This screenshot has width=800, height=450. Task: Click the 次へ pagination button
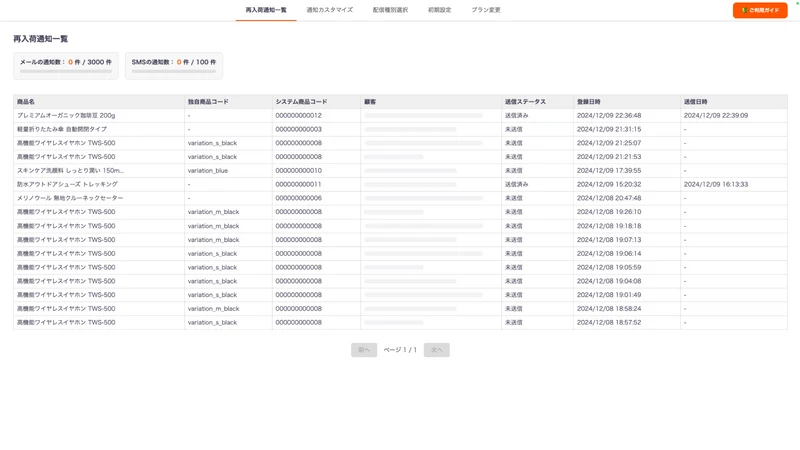pyautogui.click(x=437, y=350)
